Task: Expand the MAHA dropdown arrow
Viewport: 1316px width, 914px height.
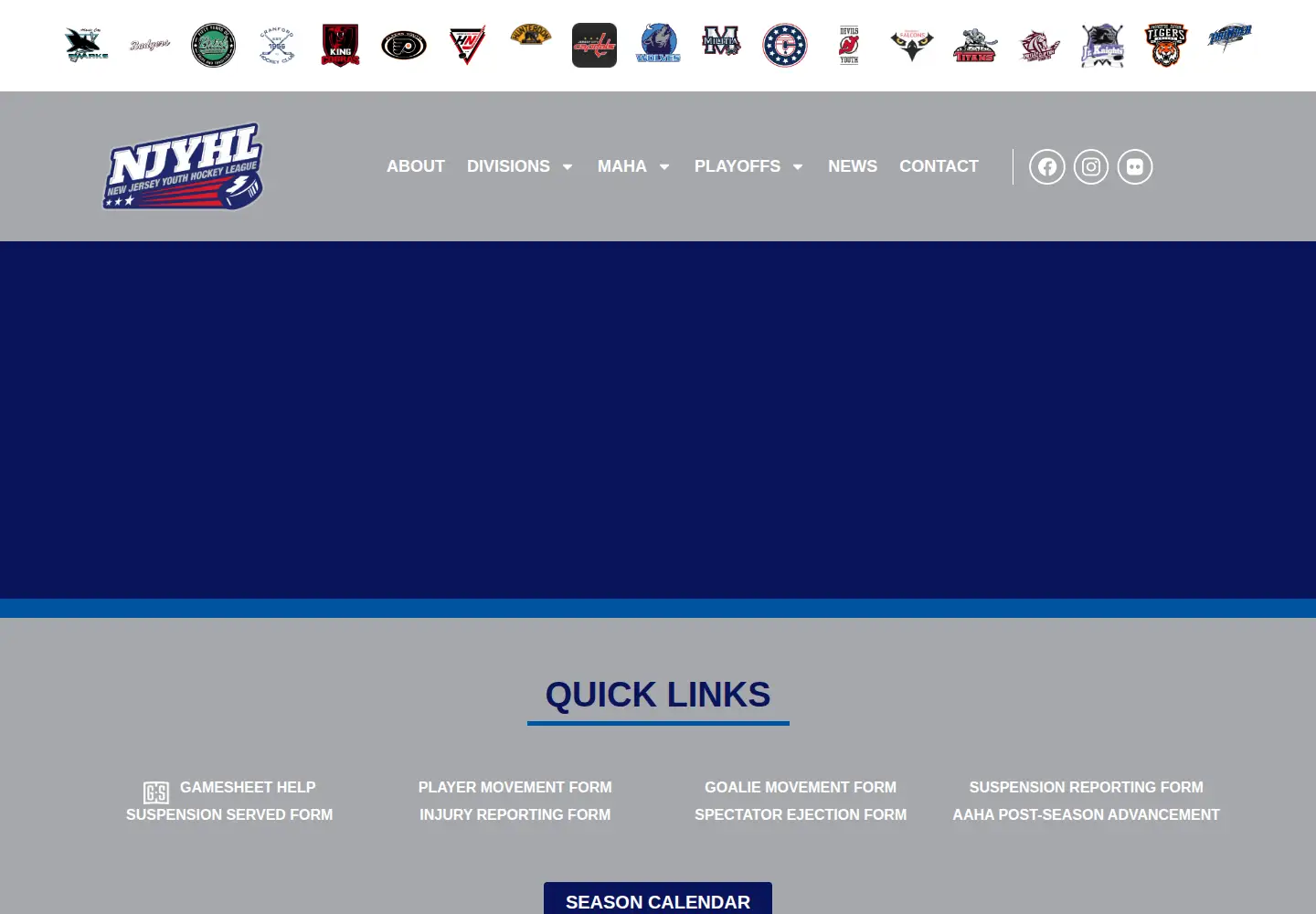Action: (664, 167)
